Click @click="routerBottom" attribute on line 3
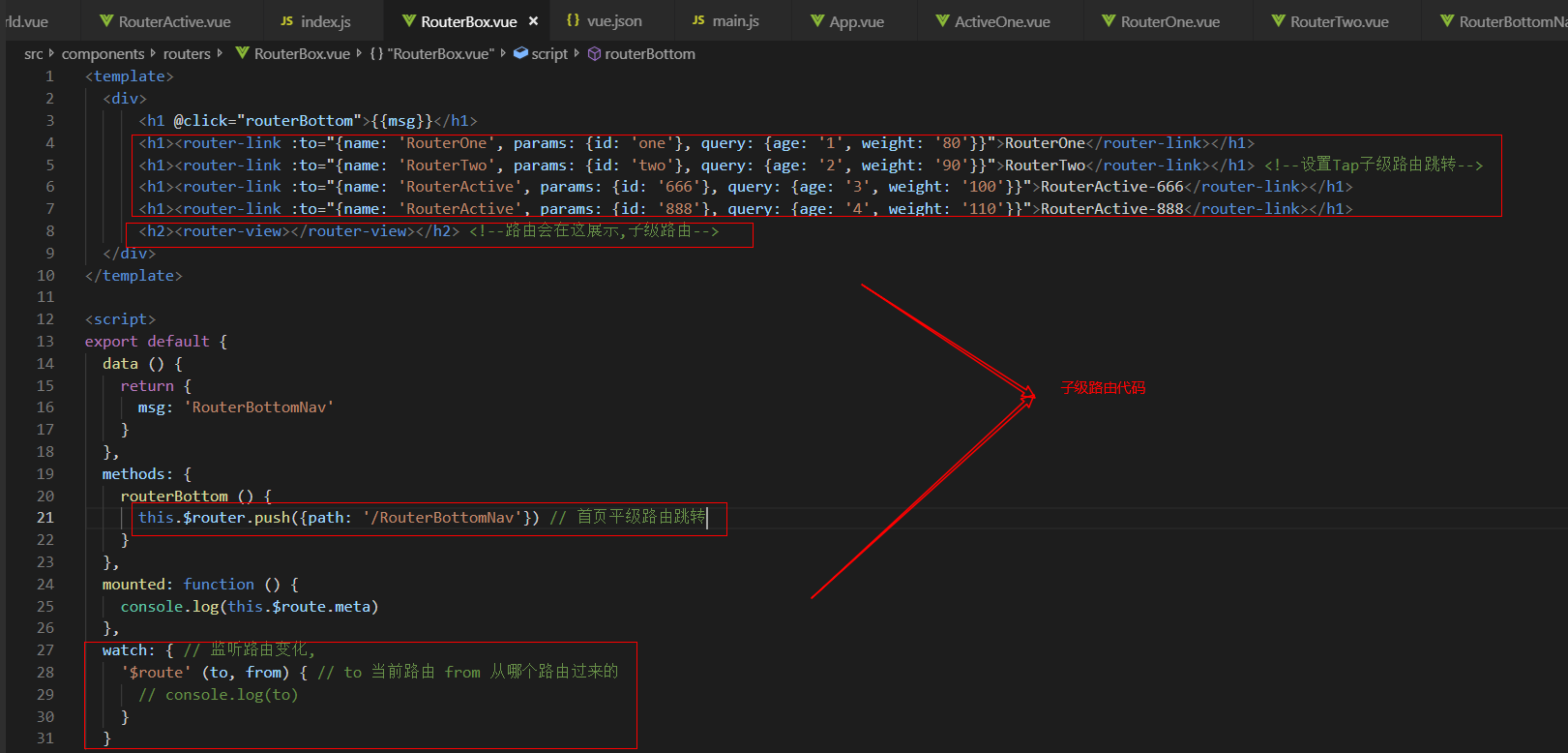Image resolution: width=1568 pixels, height=753 pixels. click(268, 121)
